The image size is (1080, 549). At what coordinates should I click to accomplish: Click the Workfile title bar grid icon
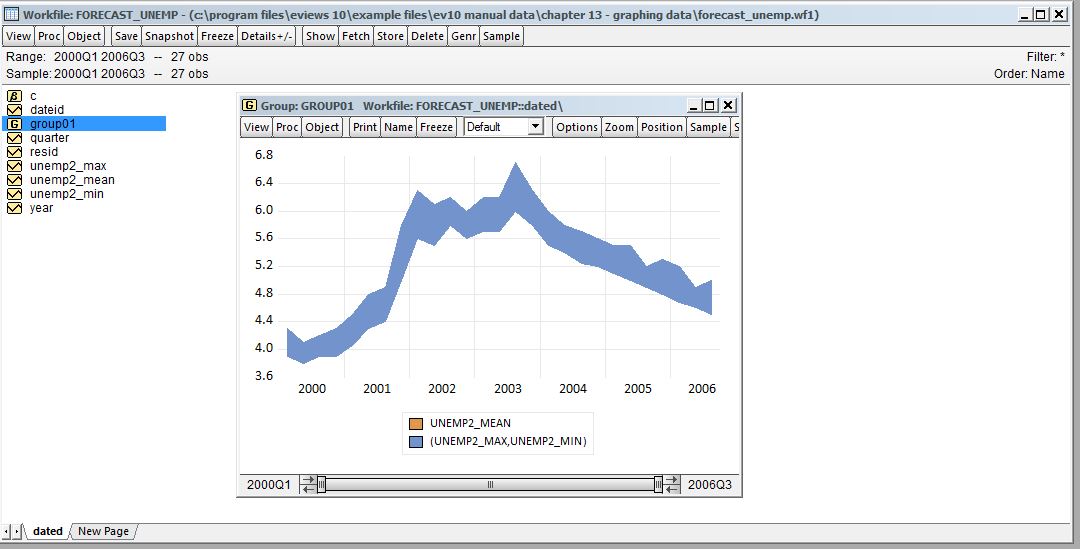(12, 15)
